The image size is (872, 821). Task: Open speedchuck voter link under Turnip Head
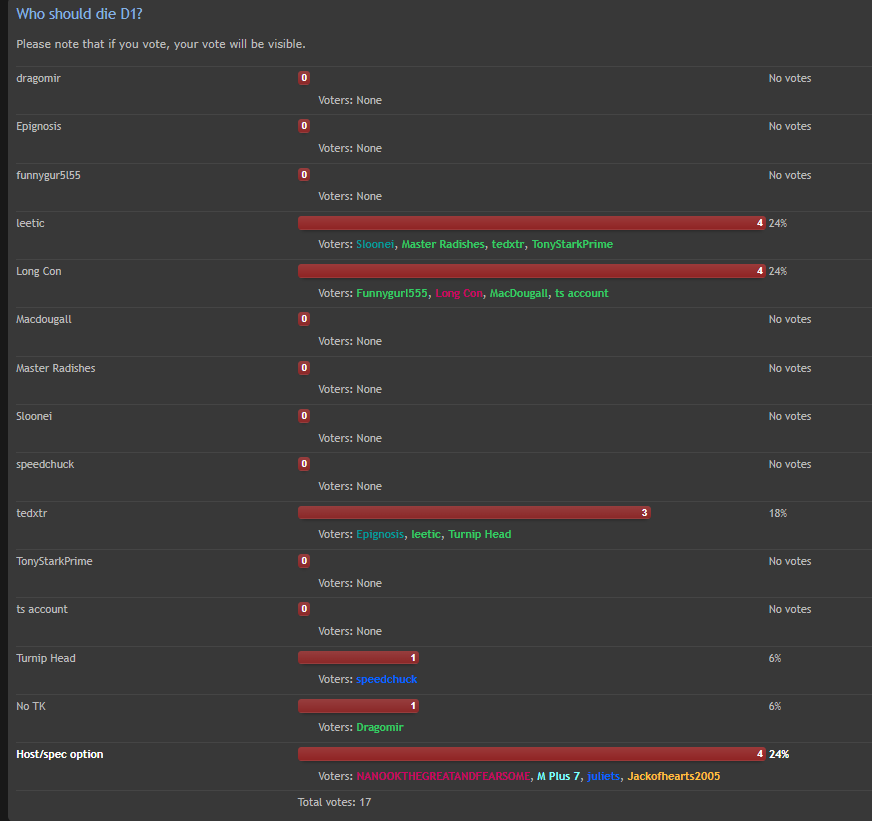click(387, 679)
